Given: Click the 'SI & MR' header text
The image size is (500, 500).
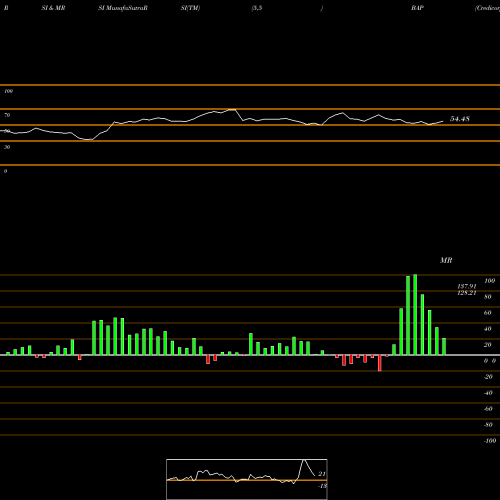Looking at the screenshot, I should [53, 8].
